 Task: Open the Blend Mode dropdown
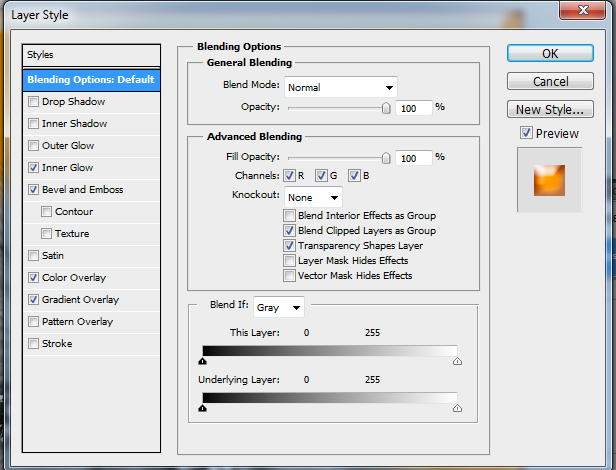[340, 88]
